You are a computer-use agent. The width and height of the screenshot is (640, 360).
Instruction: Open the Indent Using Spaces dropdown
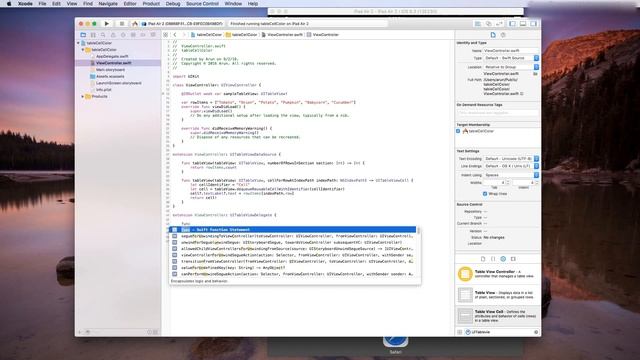coord(511,175)
